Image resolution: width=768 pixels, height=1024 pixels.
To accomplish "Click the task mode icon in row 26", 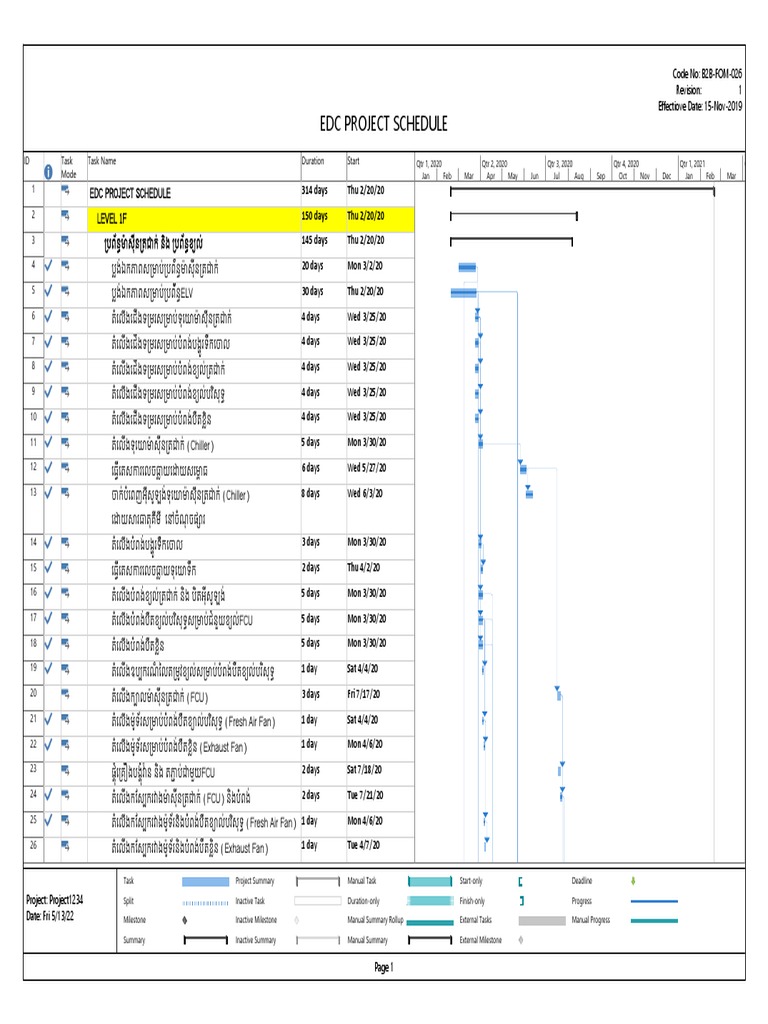I will tap(65, 846).
